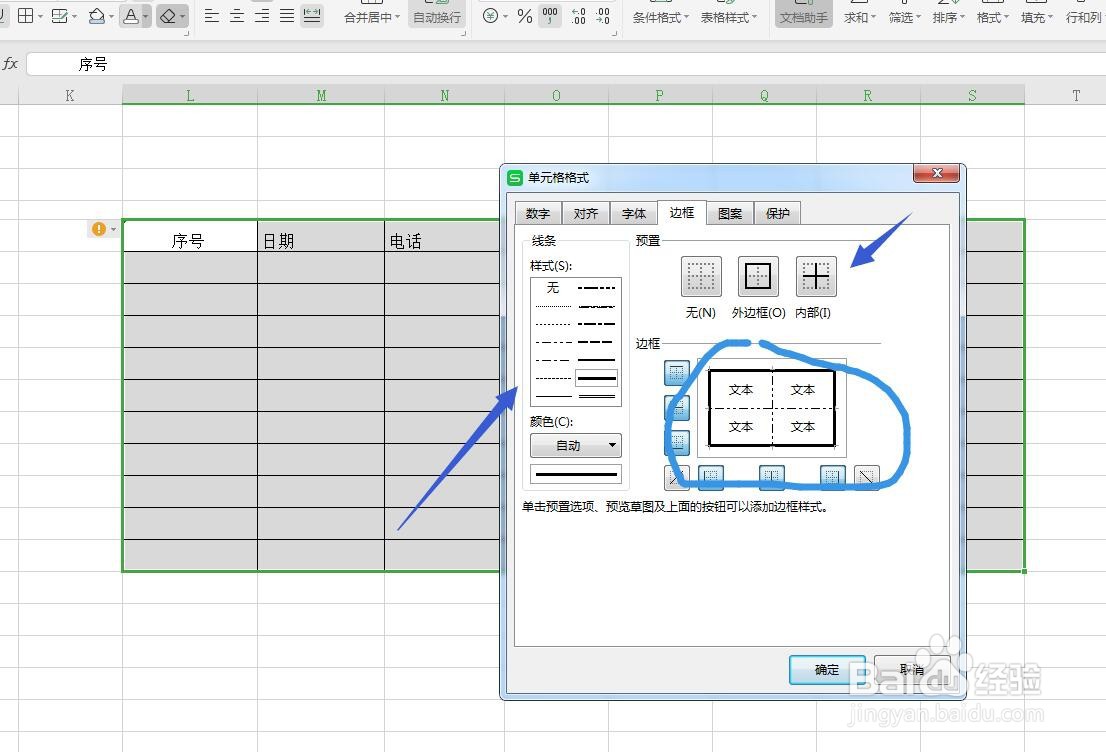1106x752 pixels.
Task: Switch to the 图案 tab
Action: coord(729,212)
